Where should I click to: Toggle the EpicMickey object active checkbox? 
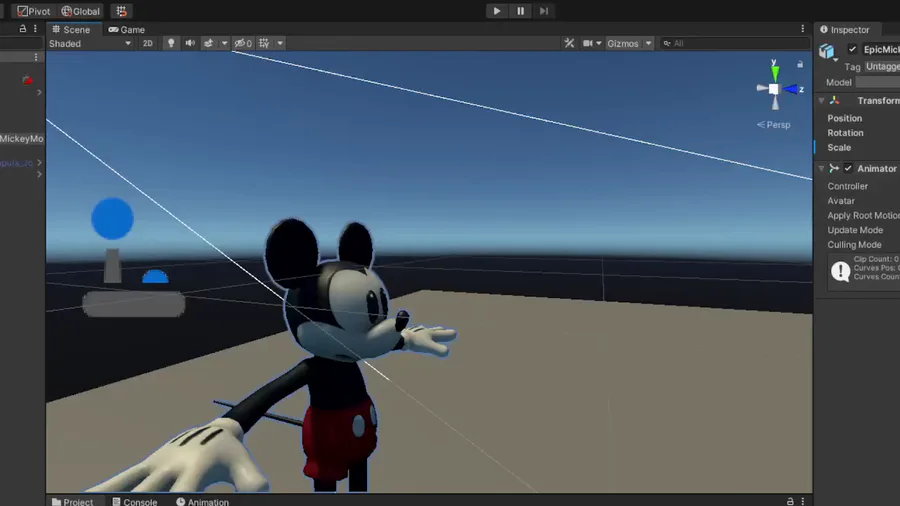click(x=852, y=49)
